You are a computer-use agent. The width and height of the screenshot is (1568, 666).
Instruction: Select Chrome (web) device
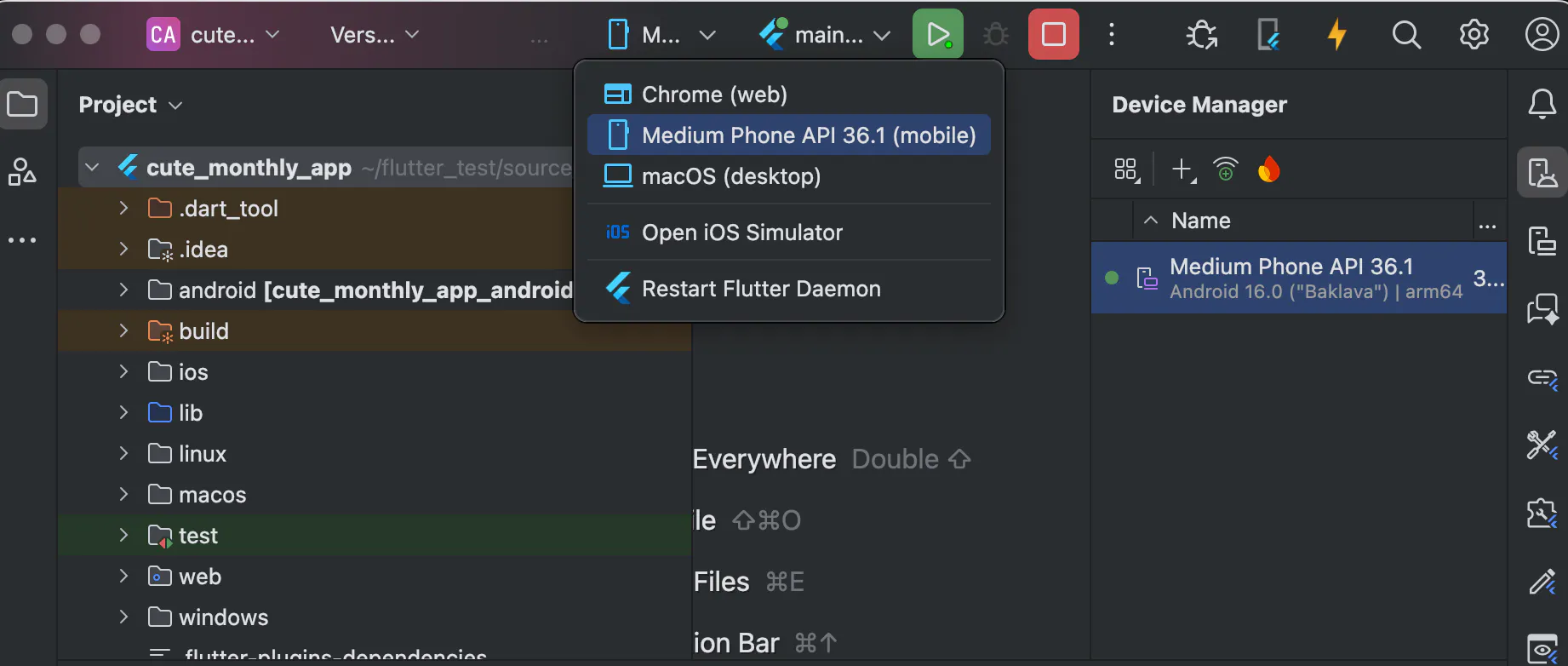pyautogui.click(x=713, y=95)
